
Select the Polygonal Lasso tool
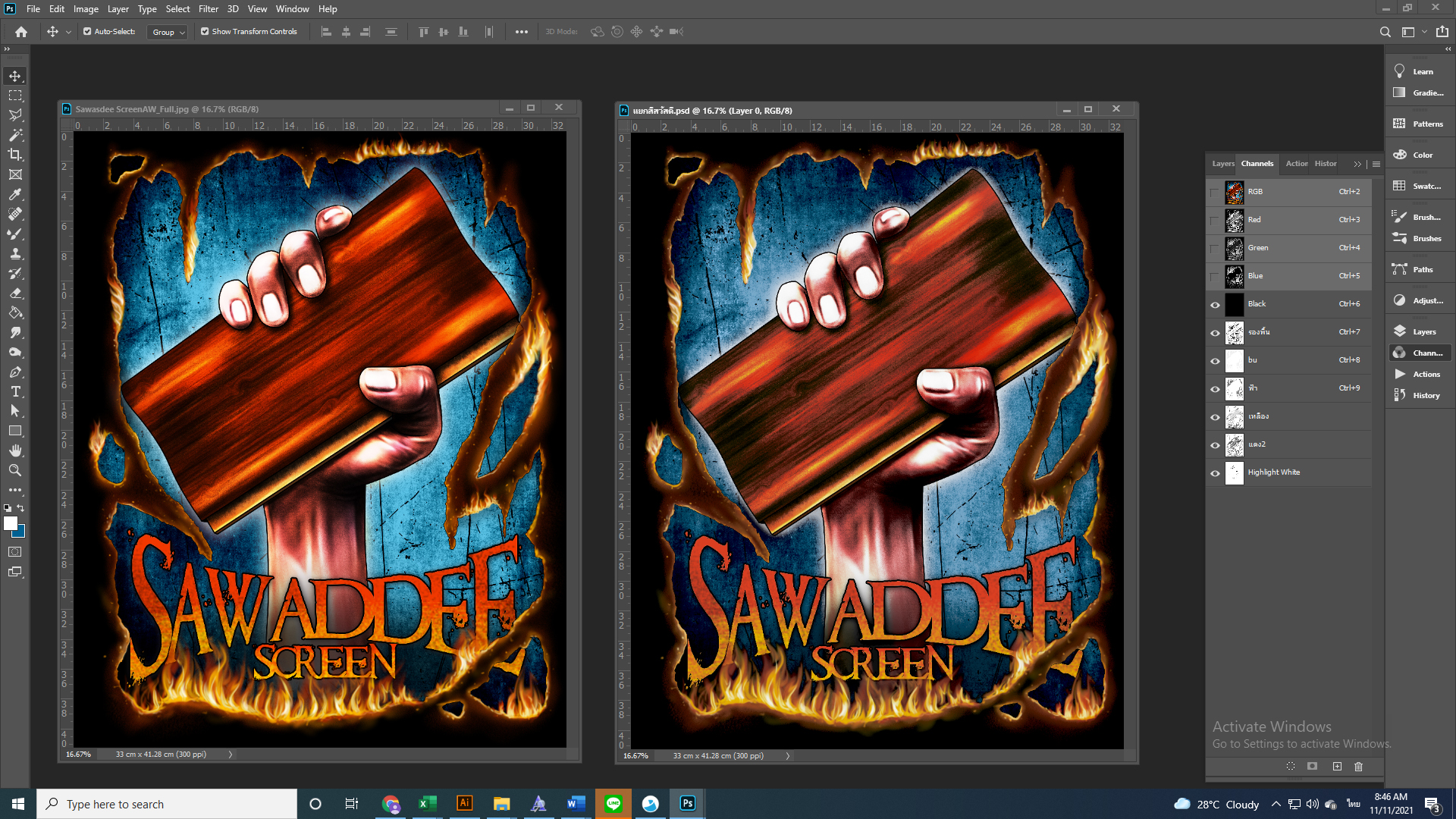point(15,115)
